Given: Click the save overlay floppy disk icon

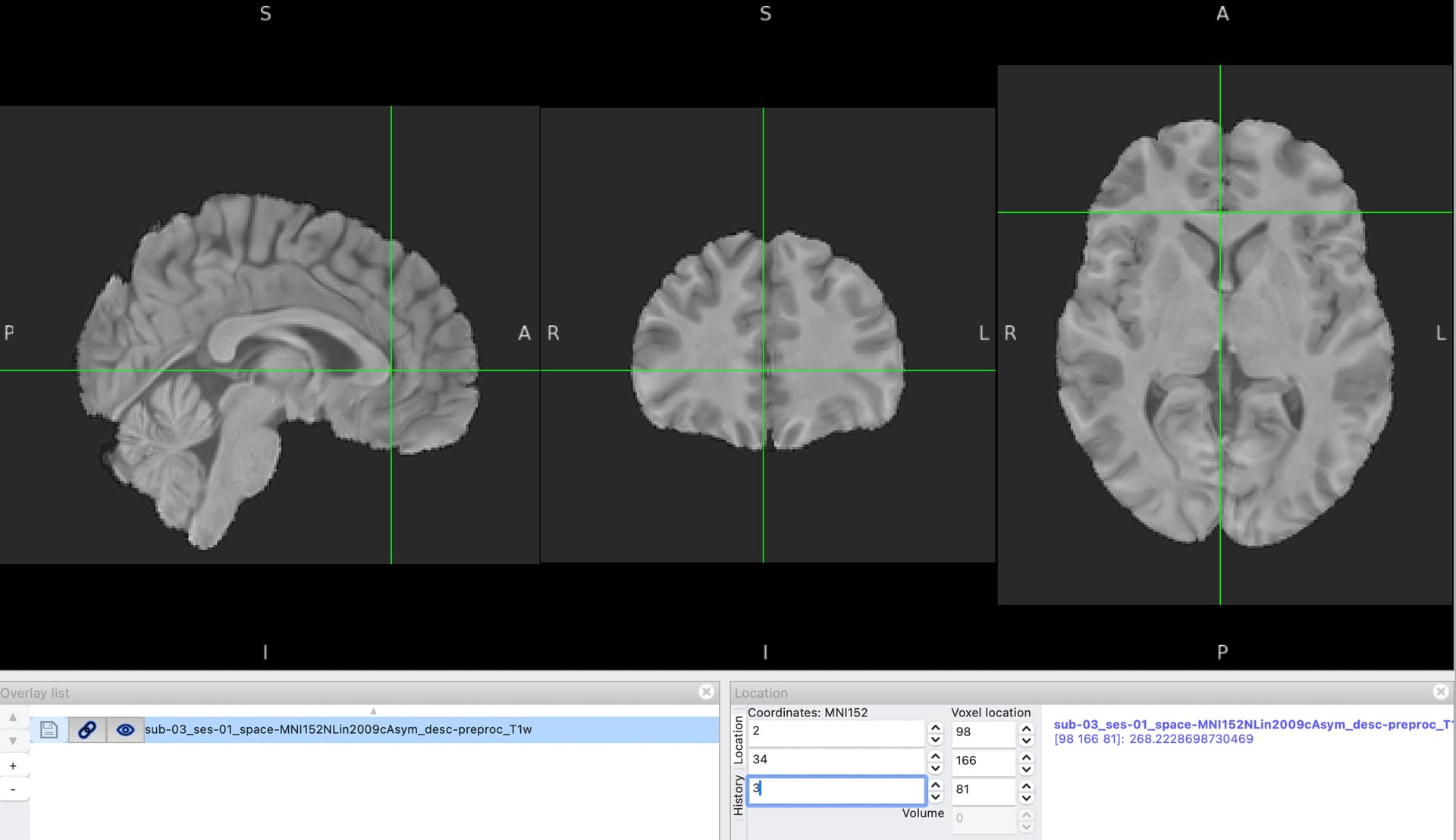Looking at the screenshot, I should tap(49, 729).
